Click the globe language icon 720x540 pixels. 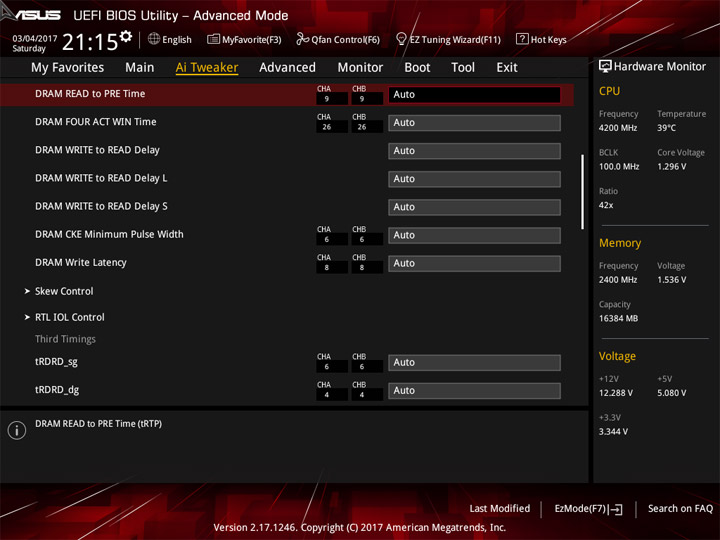154,39
